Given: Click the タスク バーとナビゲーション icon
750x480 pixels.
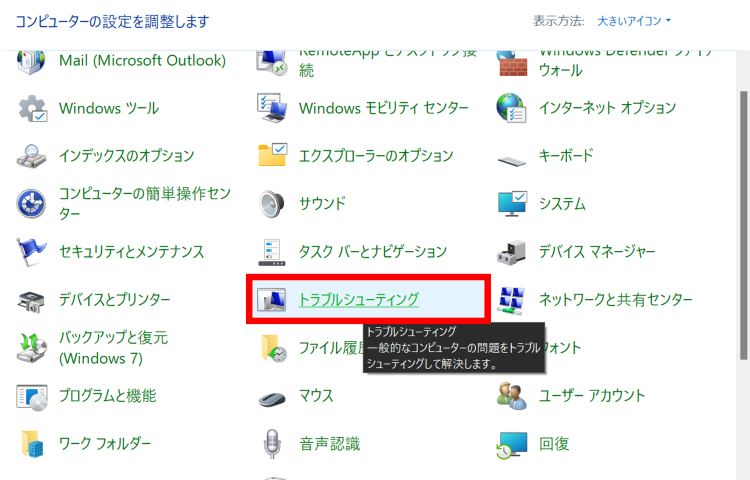Looking at the screenshot, I should pos(272,252).
